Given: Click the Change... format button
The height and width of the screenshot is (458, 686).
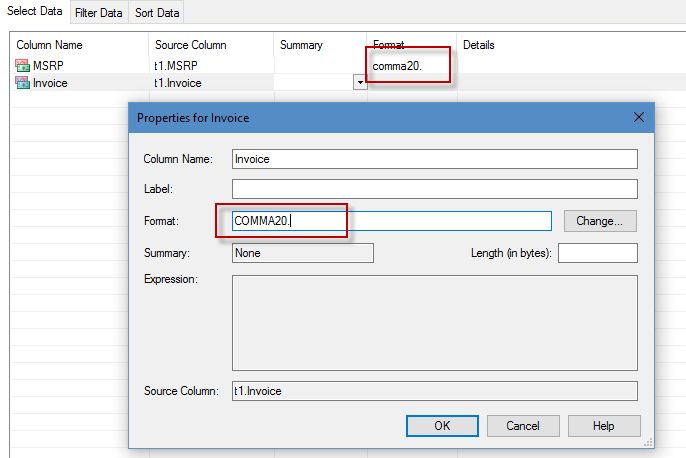Looking at the screenshot, I should [x=600, y=221].
